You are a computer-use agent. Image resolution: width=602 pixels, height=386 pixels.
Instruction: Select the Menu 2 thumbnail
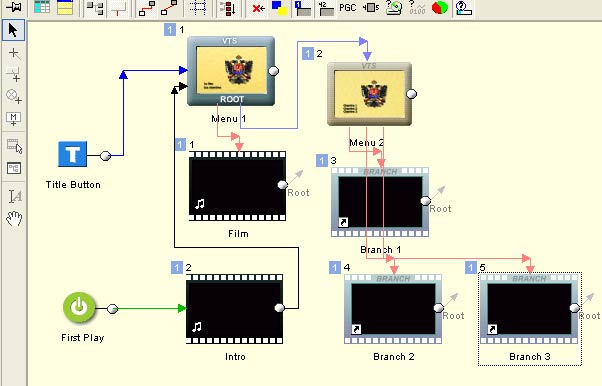point(369,94)
